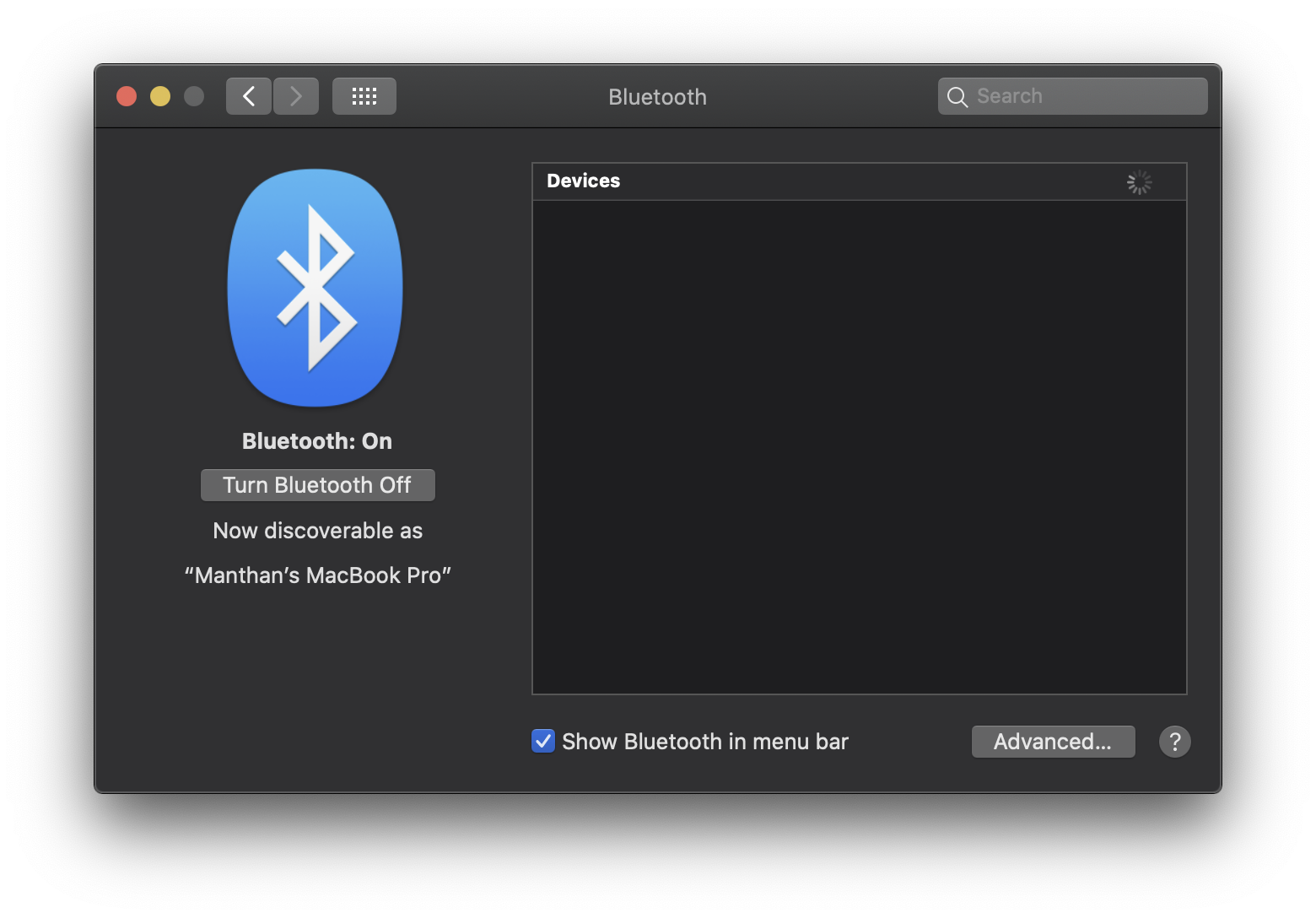This screenshot has width=1316, height=918.
Task: Click the help question mark icon
Action: [1174, 742]
